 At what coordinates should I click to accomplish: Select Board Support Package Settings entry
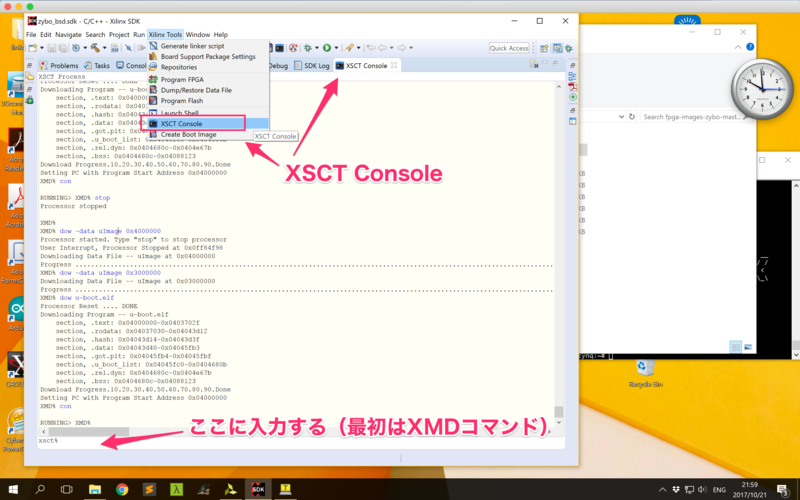208,57
